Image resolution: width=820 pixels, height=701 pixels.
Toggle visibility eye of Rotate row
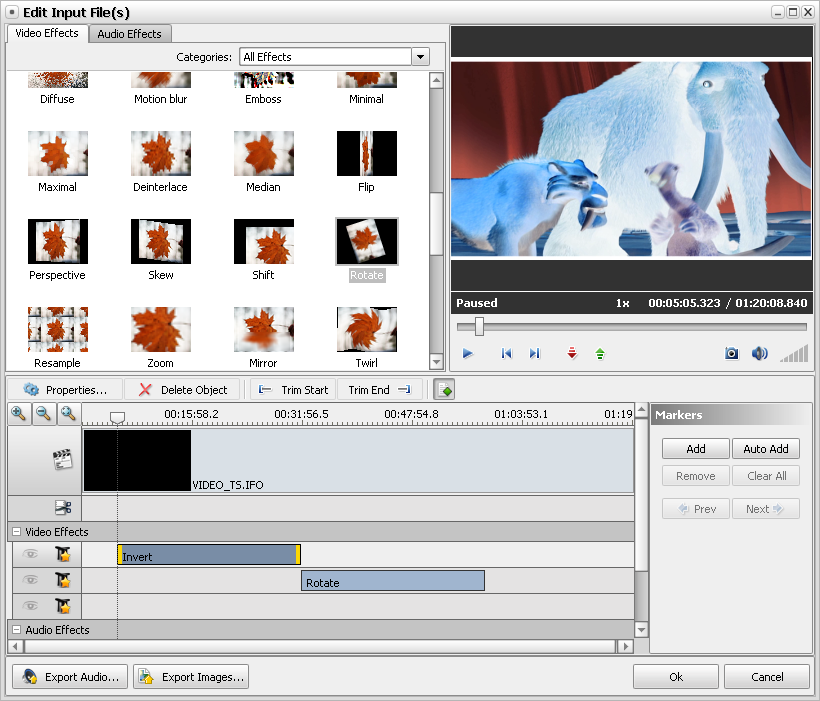click(x=31, y=580)
